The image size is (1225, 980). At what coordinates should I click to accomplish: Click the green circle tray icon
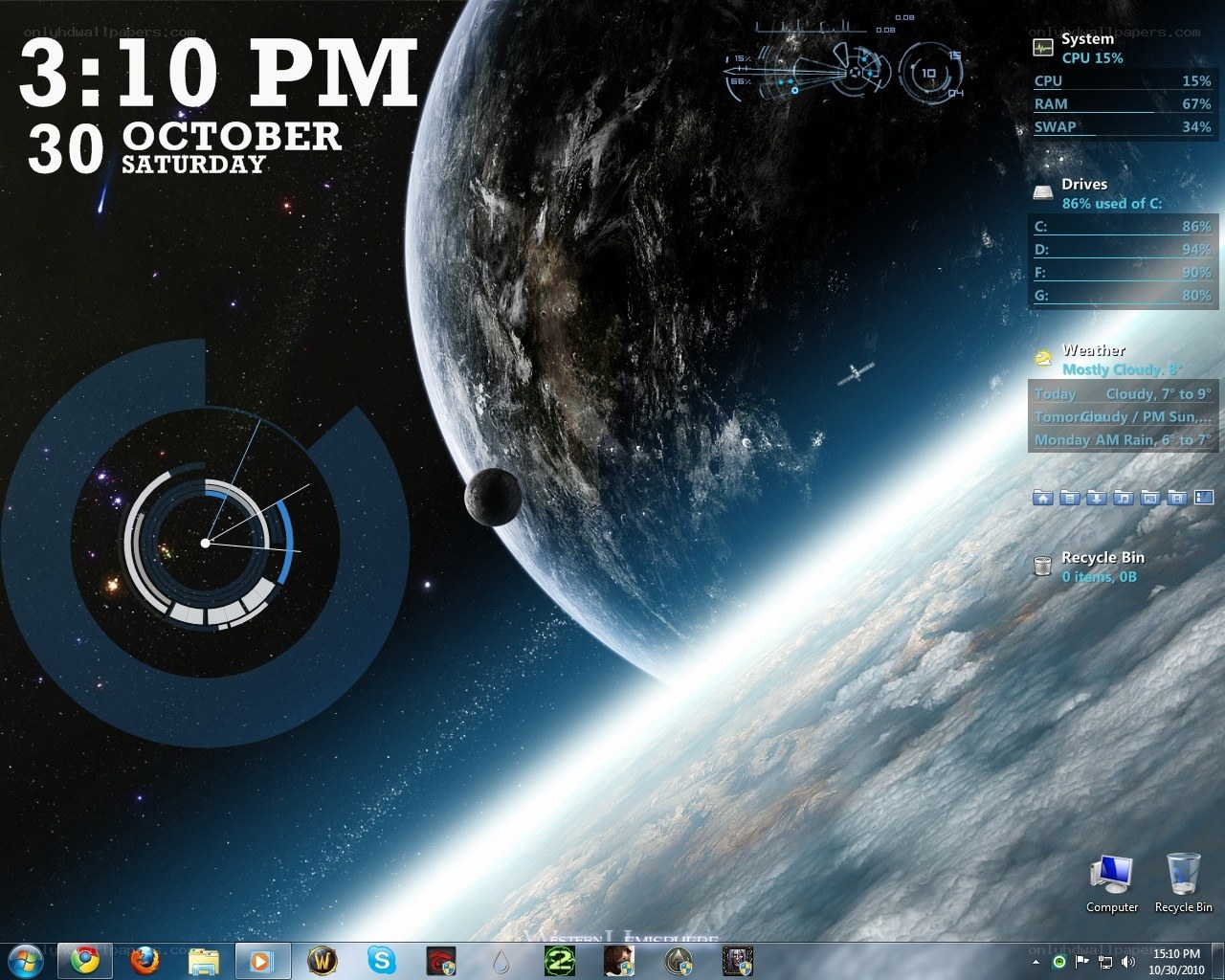(1059, 961)
